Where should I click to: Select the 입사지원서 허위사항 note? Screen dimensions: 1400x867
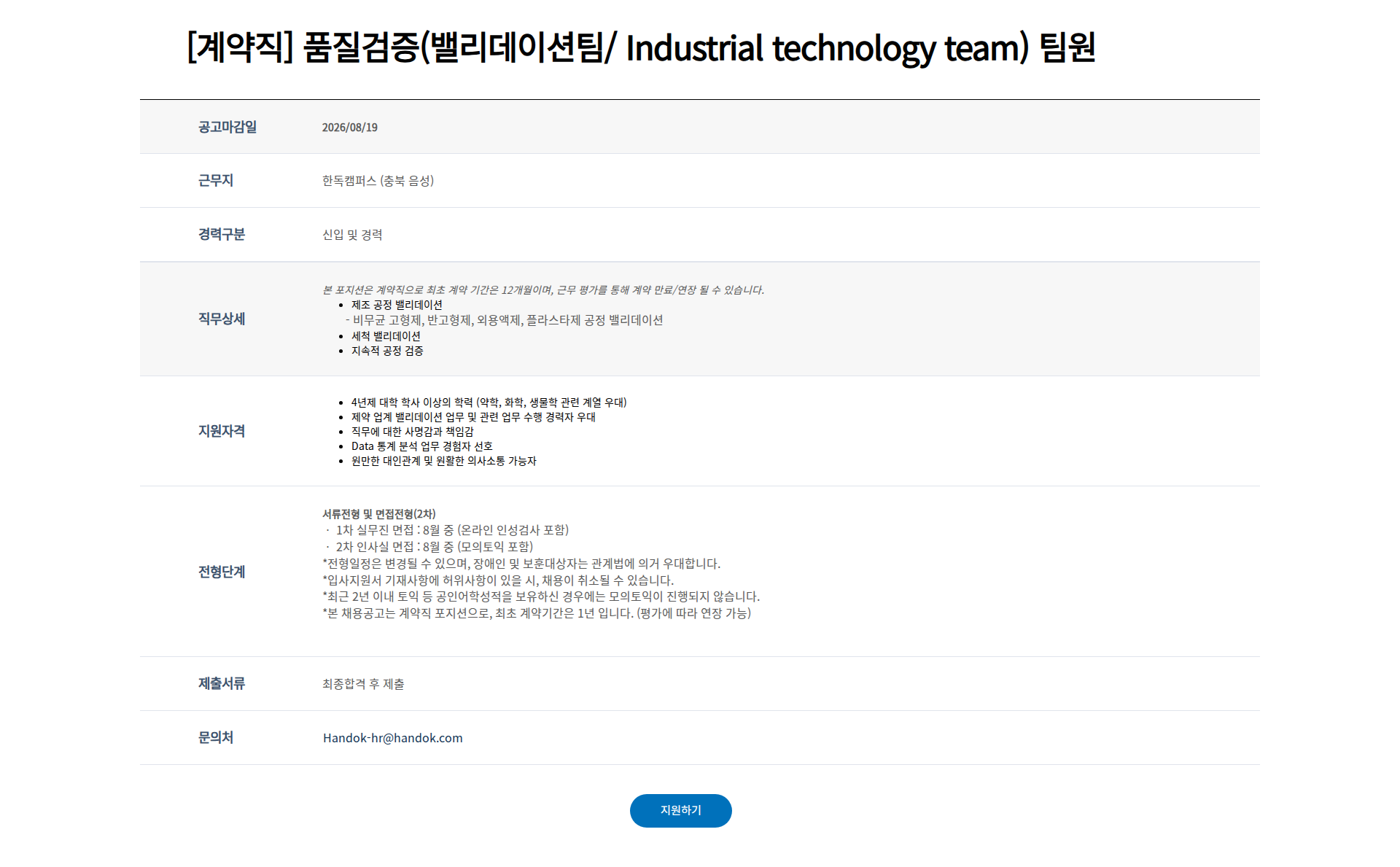(498, 580)
